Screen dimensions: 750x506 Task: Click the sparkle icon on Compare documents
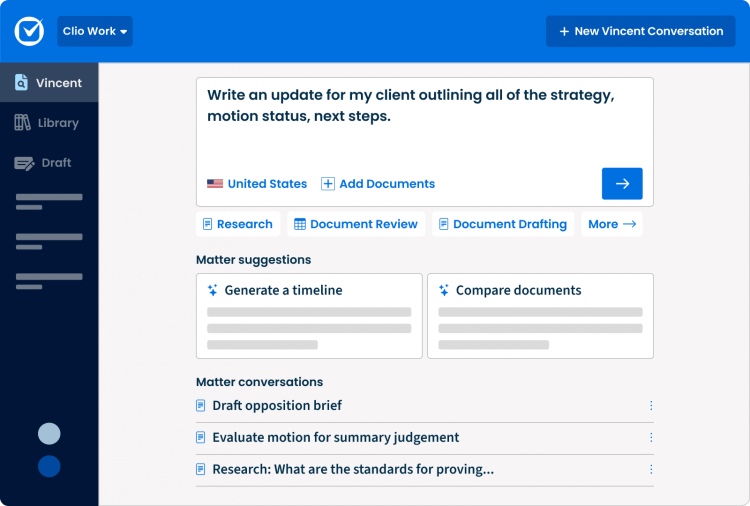pyautogui.click(x=444, y=290)
